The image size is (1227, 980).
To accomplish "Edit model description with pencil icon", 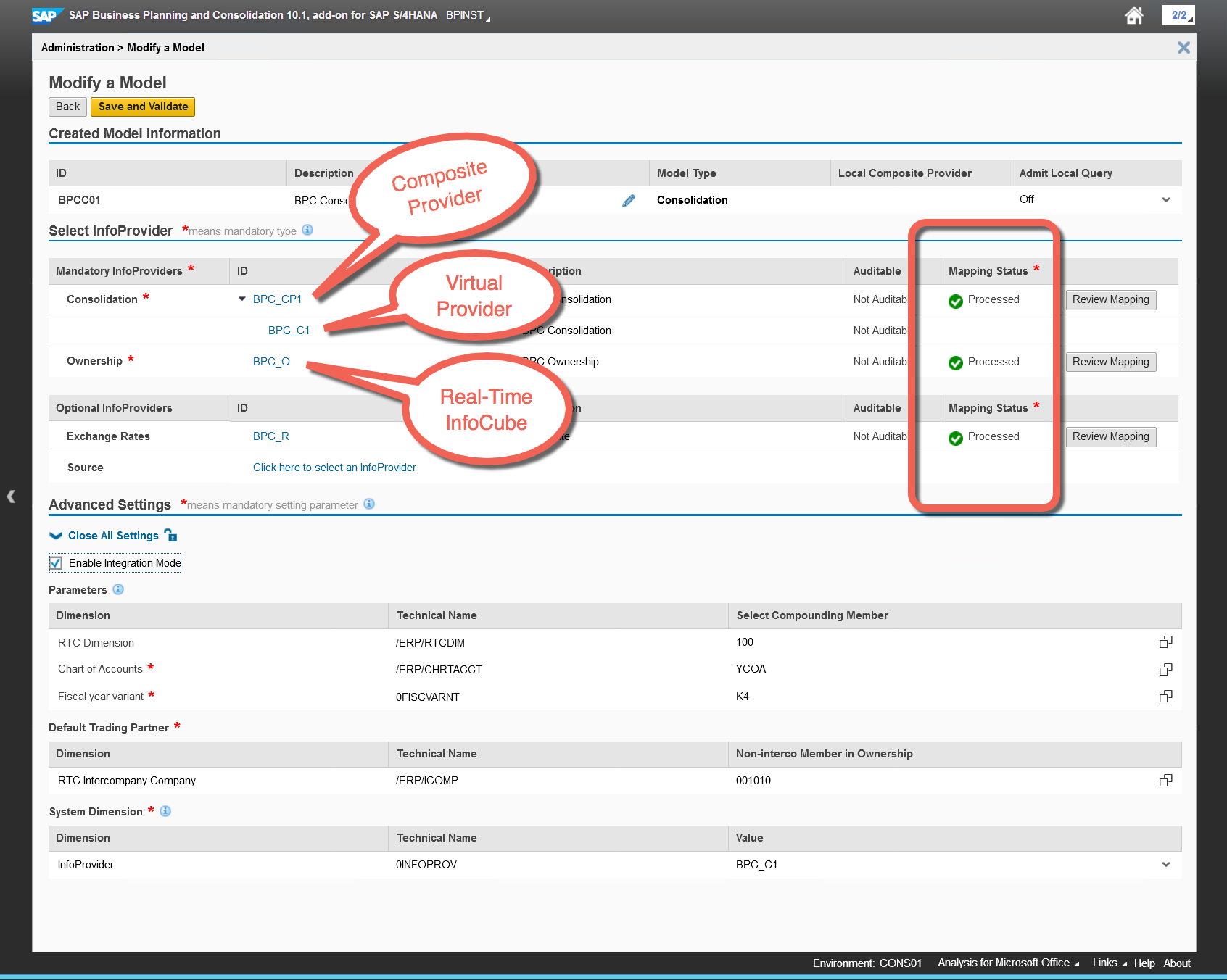I will click(629, 201).
